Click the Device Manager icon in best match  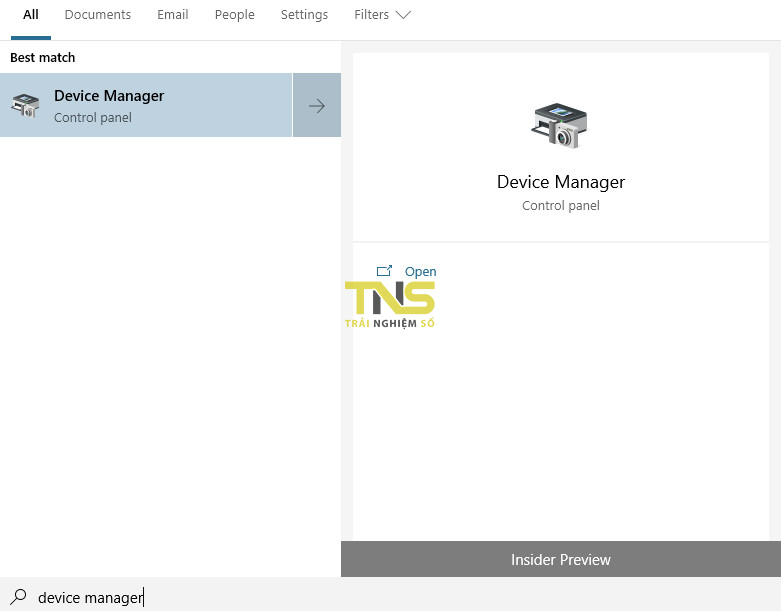25,105
